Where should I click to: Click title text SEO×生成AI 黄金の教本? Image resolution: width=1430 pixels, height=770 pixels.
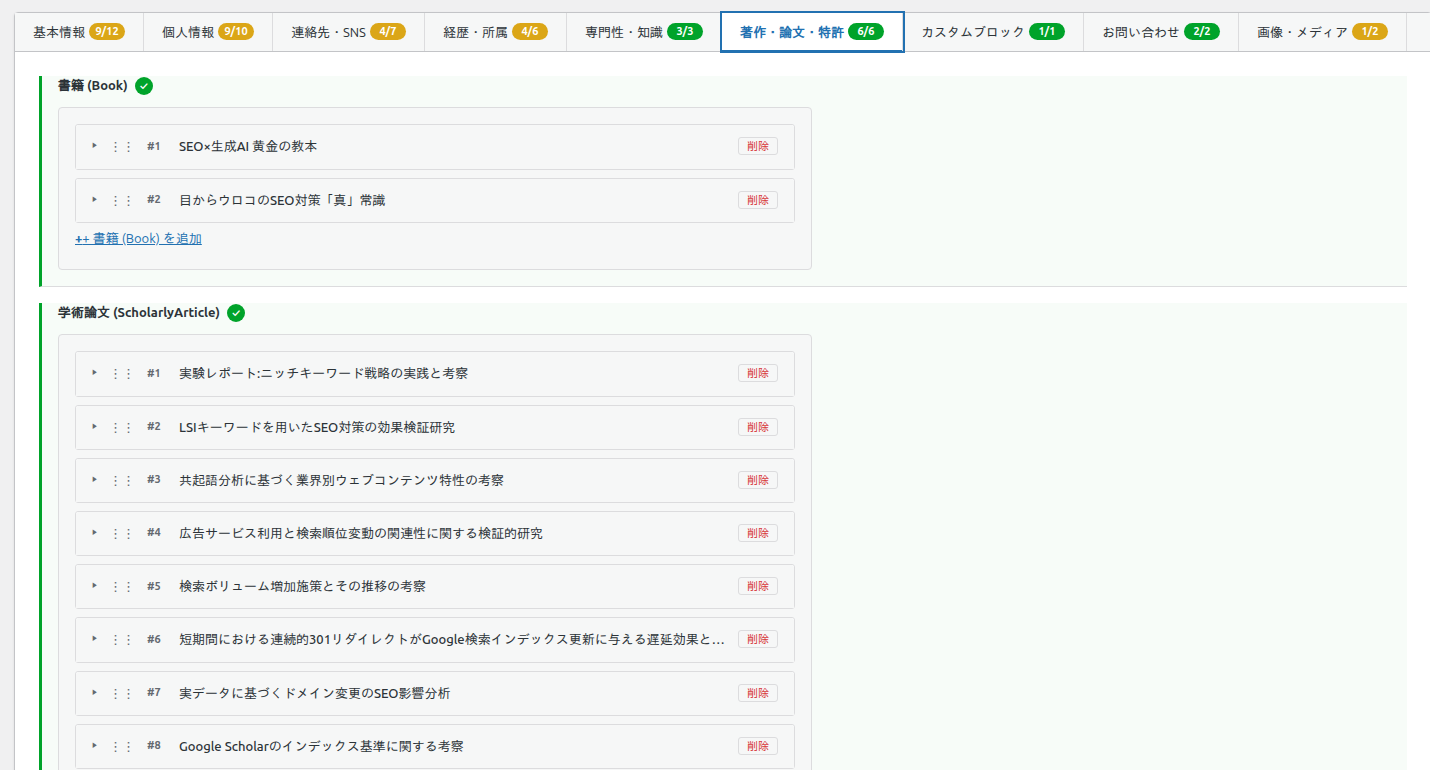[x=248, y=146]
